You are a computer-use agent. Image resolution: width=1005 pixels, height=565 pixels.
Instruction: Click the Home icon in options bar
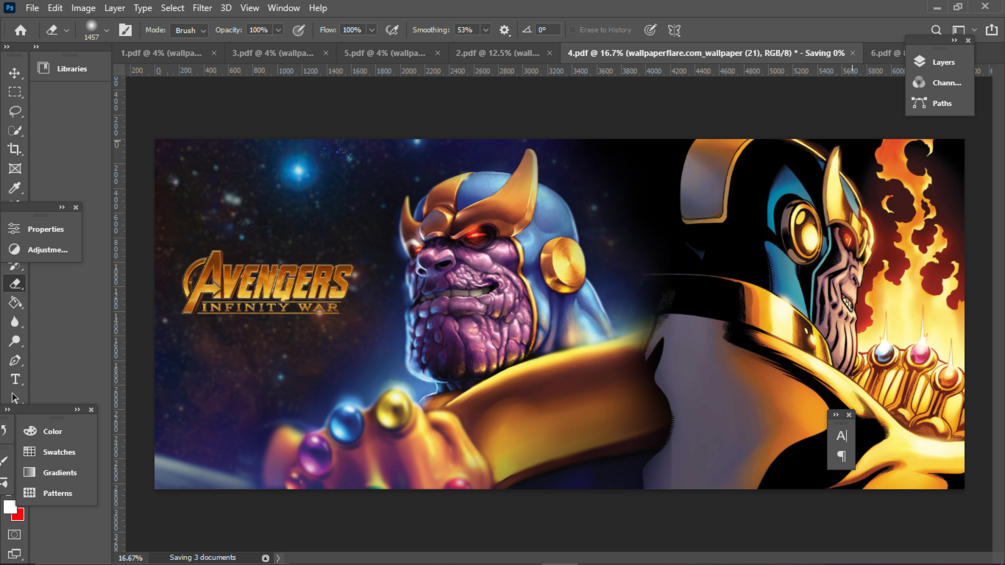(21, 30)
